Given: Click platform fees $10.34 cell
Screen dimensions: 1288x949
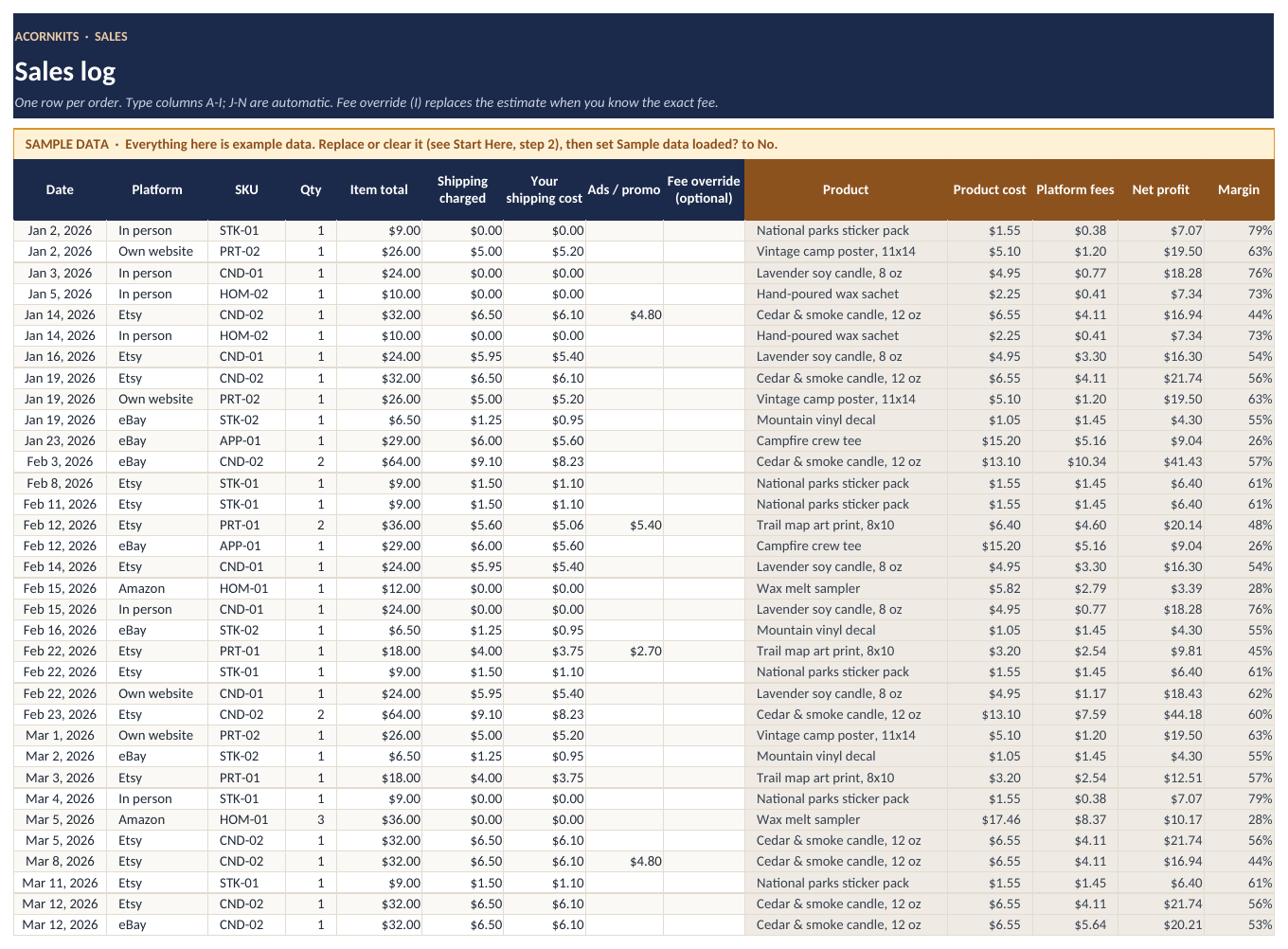Looking at the screenshot, I should click(x=1076, y=461).
